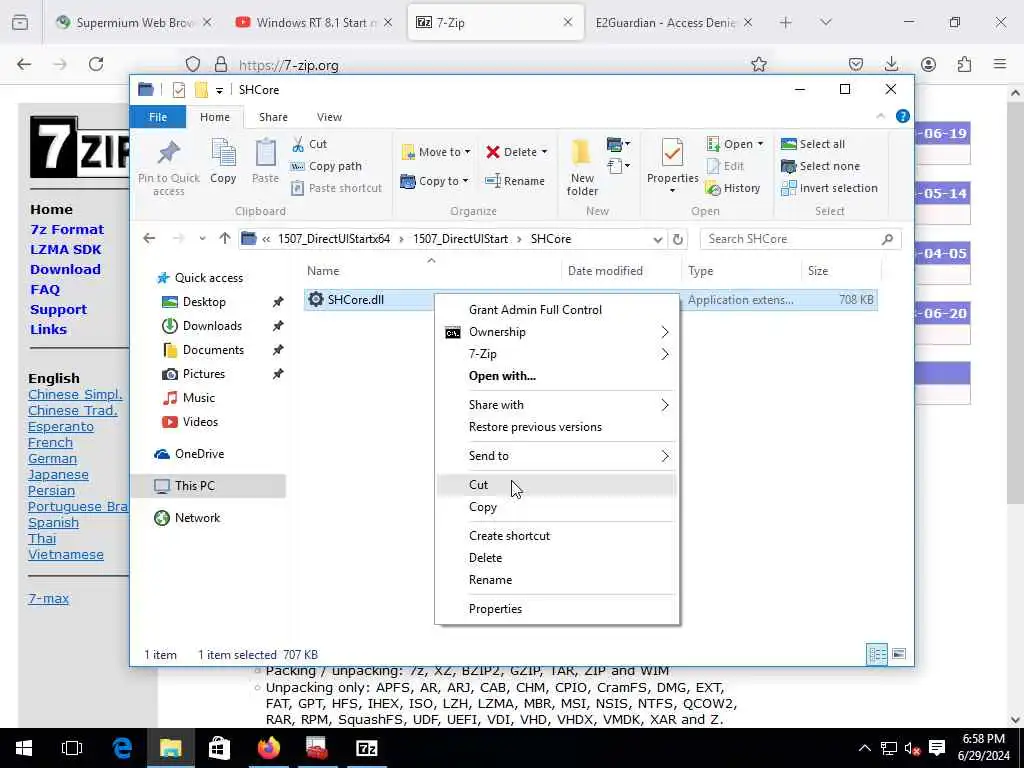Screen dimensions: 1024x768
Task: Open Firefox hamburger application menu
Action: pos(1000,64)
